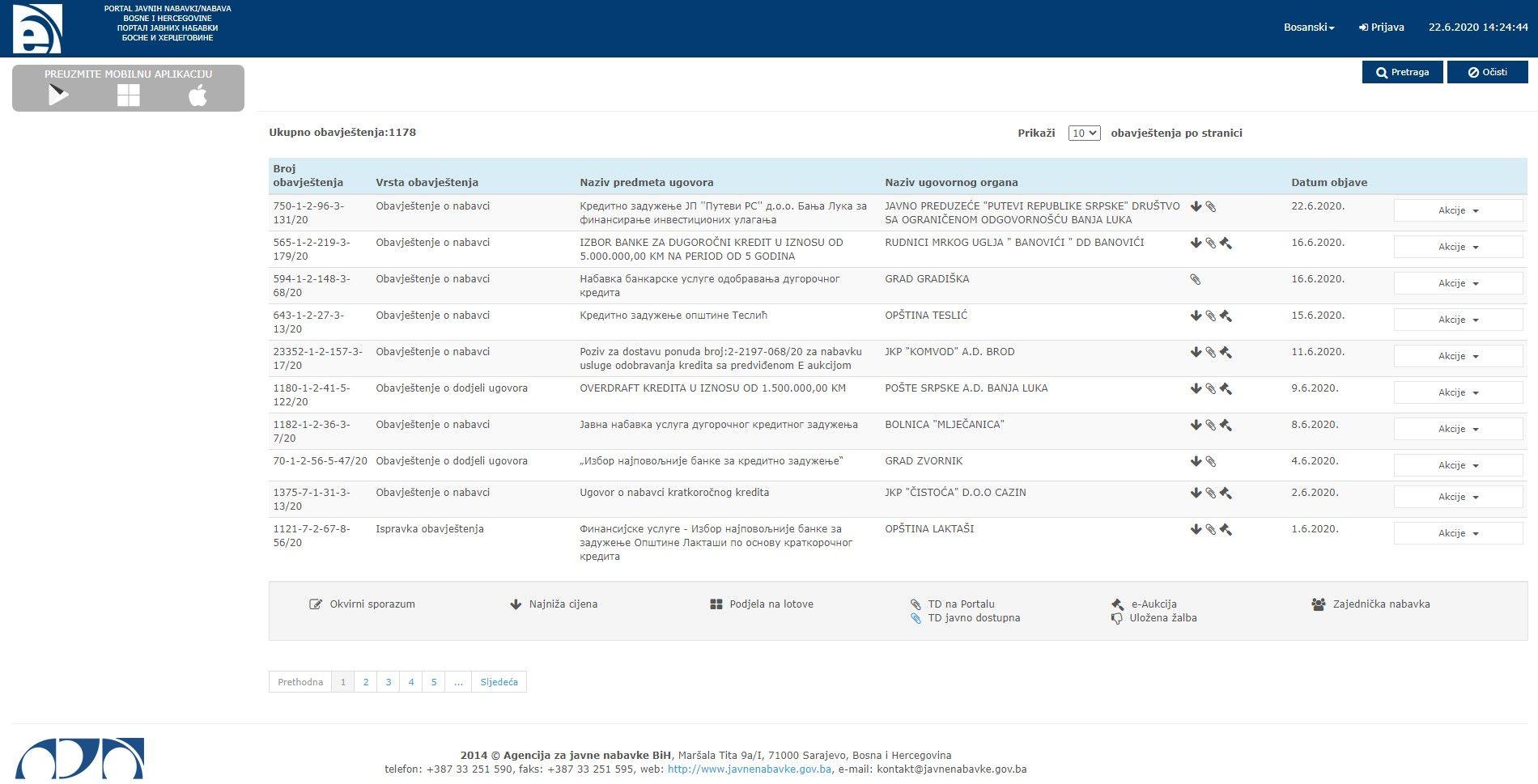Click lowest price arrow in Opština Teslić row
The height and width of the screenshot is (784, 1538).
click(x=1196, y=316)
